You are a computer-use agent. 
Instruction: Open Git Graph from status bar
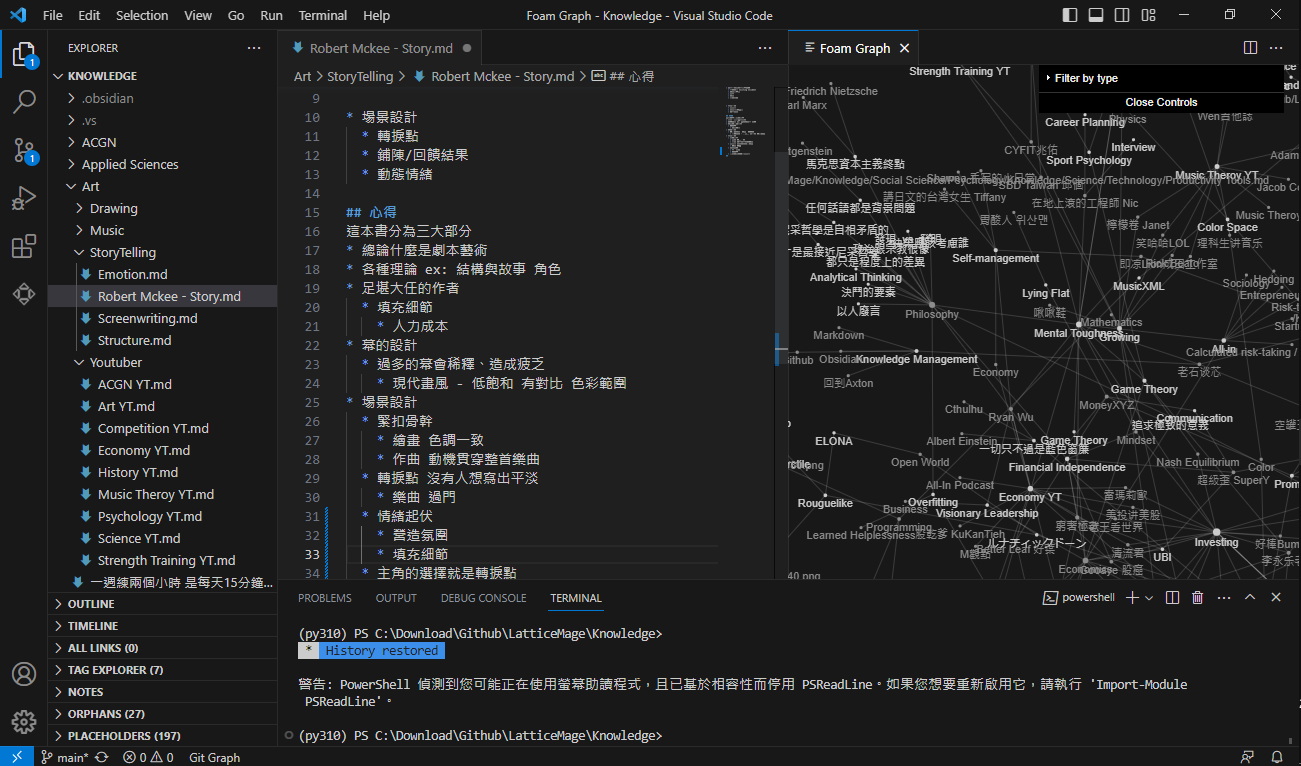click(x=214, y=757)
